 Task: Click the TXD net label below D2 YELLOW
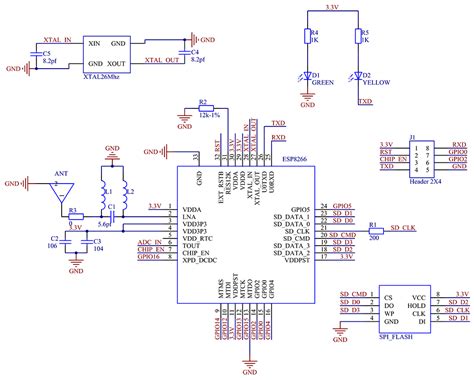click(x=365, y=101)
